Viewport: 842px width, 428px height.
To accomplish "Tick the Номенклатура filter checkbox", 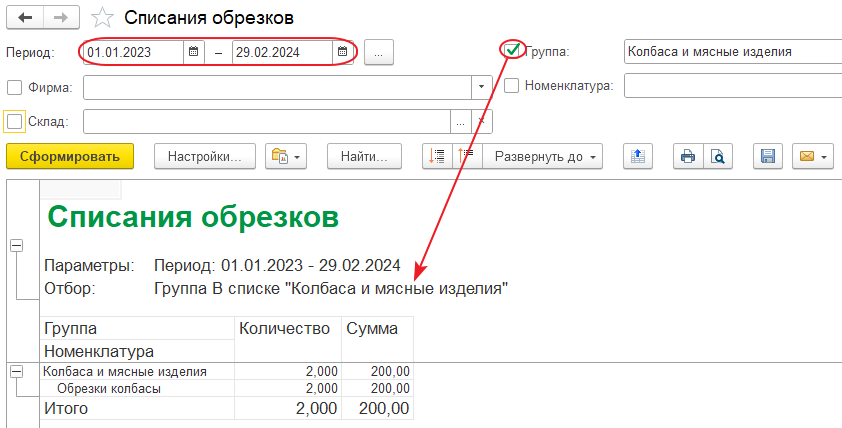I will (x=512, y=86).
